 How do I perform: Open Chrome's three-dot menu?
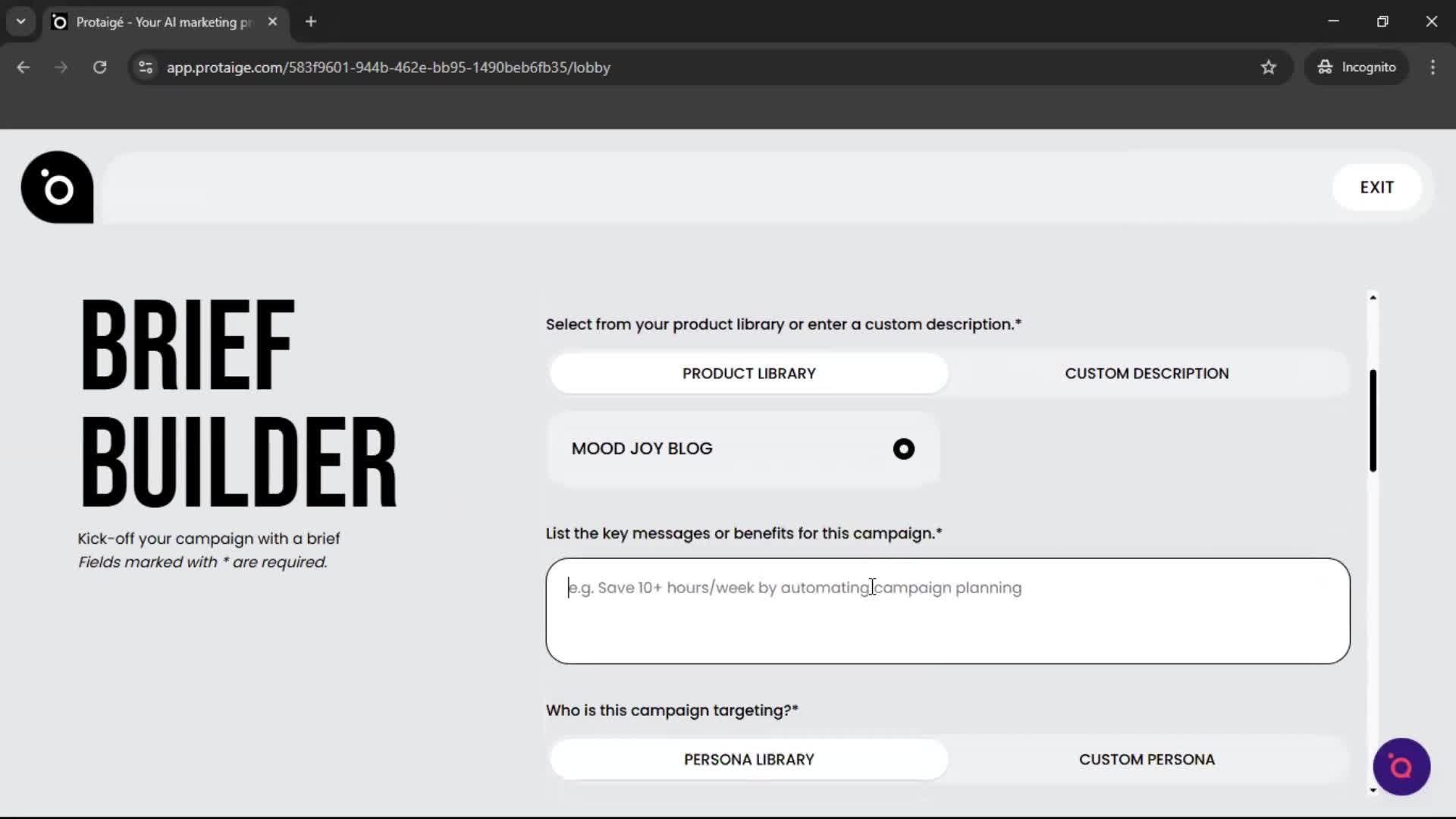tap(1432, 67)
